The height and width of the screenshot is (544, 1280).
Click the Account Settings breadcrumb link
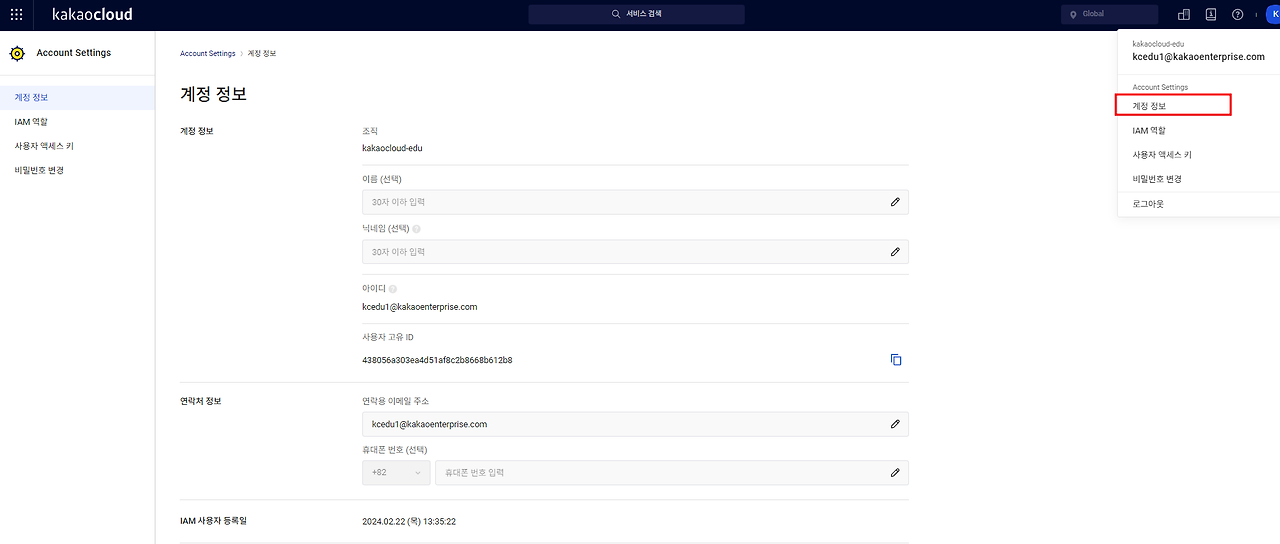[x=208, y=53]
